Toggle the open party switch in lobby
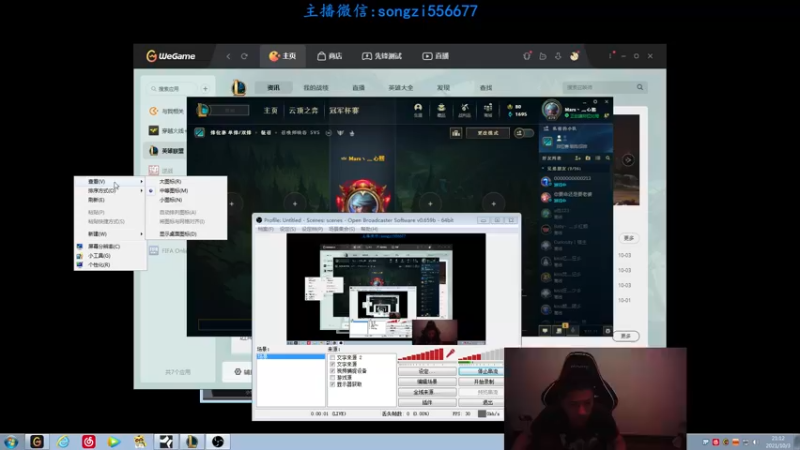The height and width of the screenshot is (450, 800). (x=523, y=133)
